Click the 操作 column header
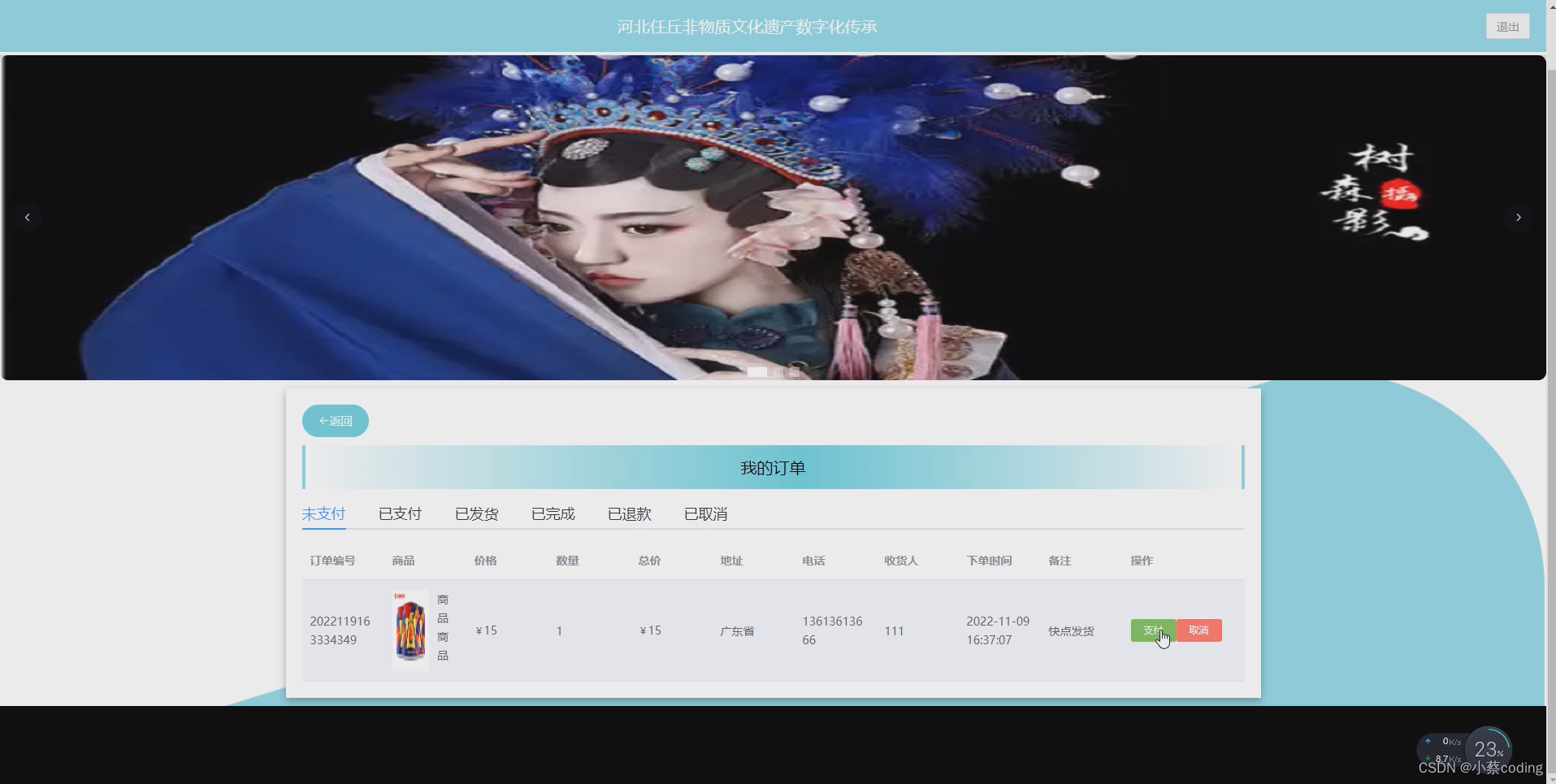This screenshot has height=784, width=1556. tap(1142, 561)
